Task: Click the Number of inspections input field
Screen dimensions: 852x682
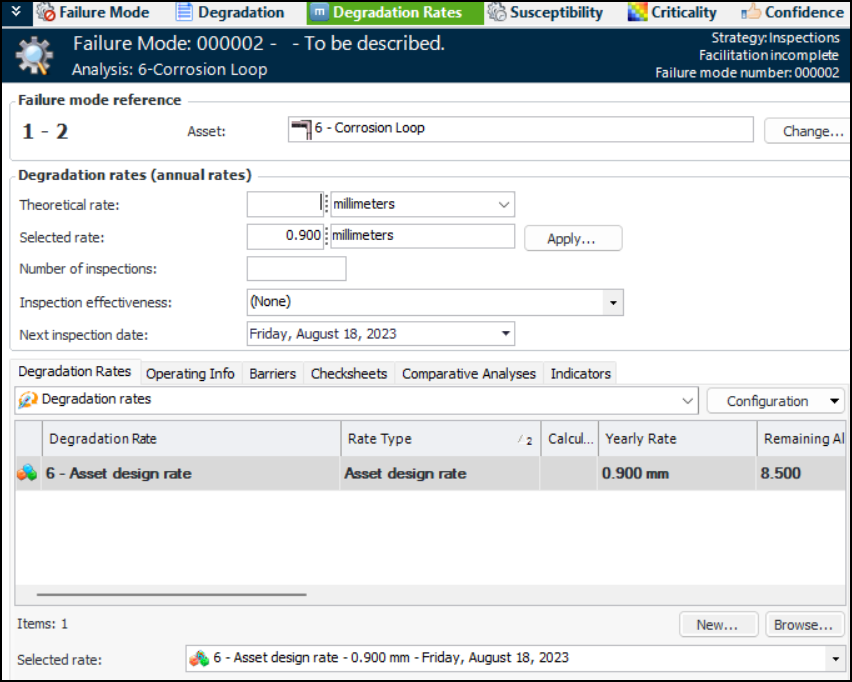Action: pos(296,269)
